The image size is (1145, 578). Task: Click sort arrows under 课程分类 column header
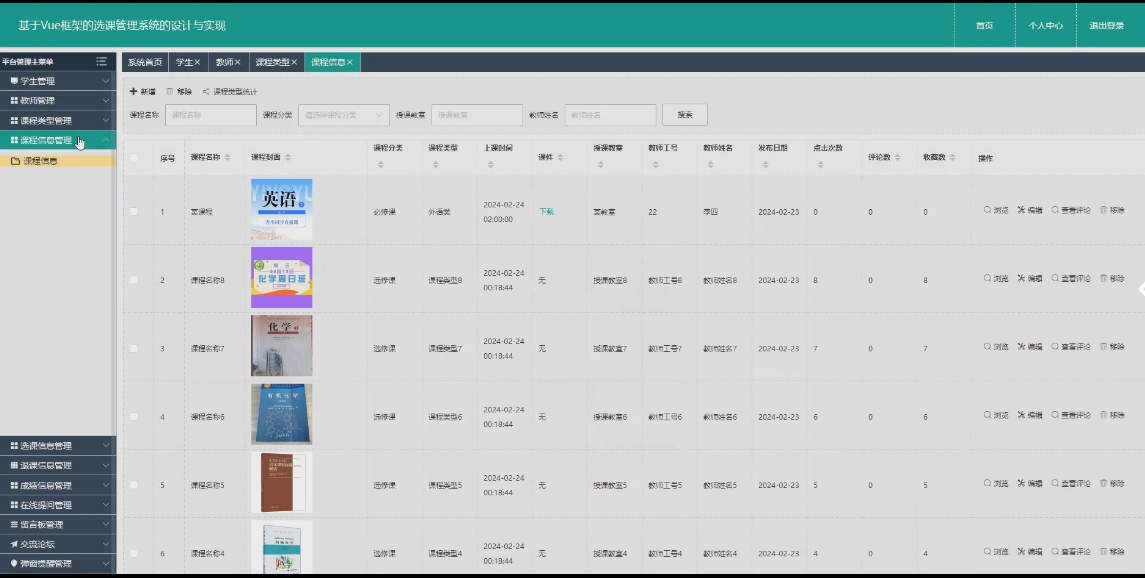click(380, 165)
